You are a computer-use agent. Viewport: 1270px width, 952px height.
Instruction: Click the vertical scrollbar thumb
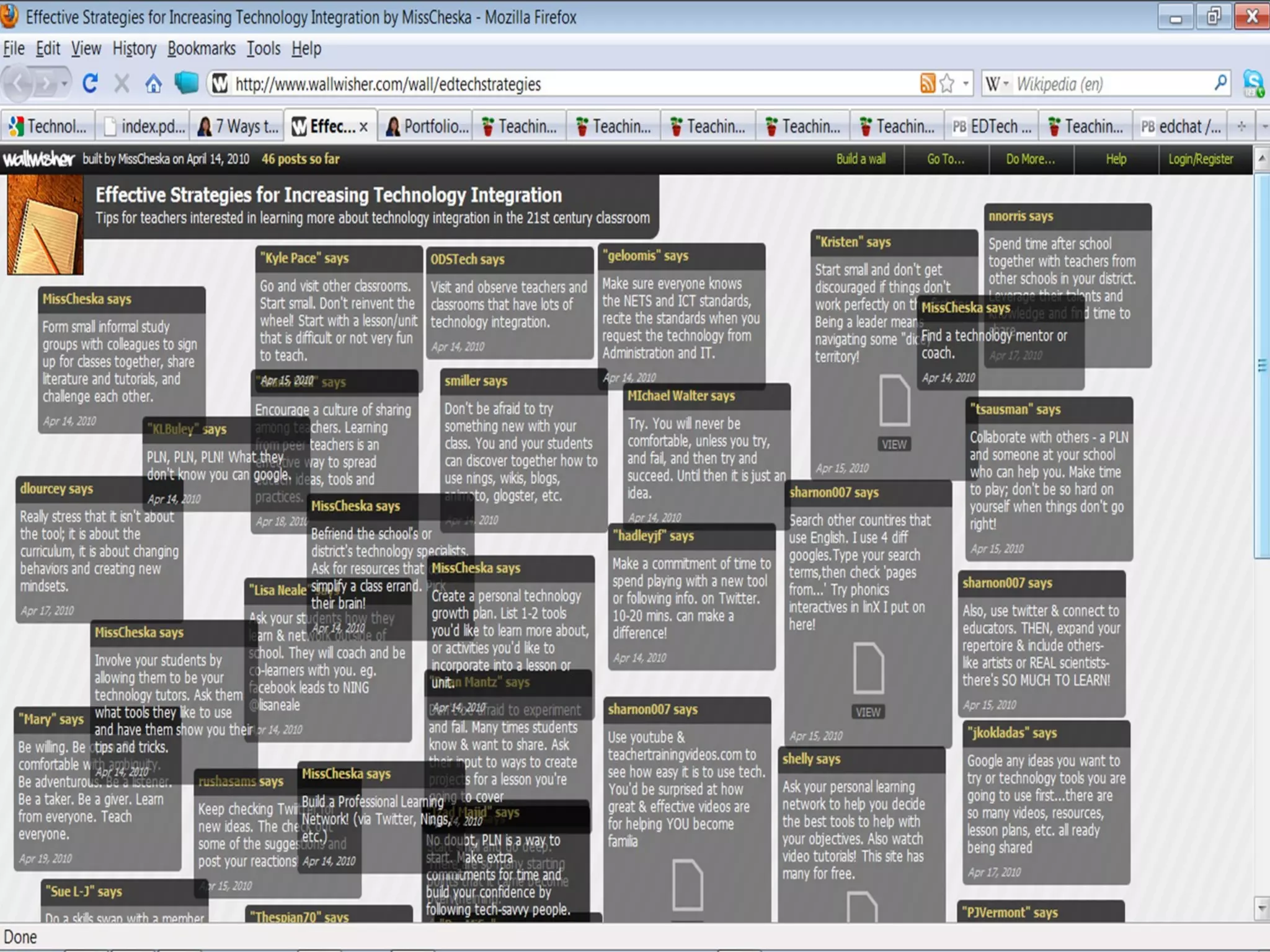[x=1261, y=366]
